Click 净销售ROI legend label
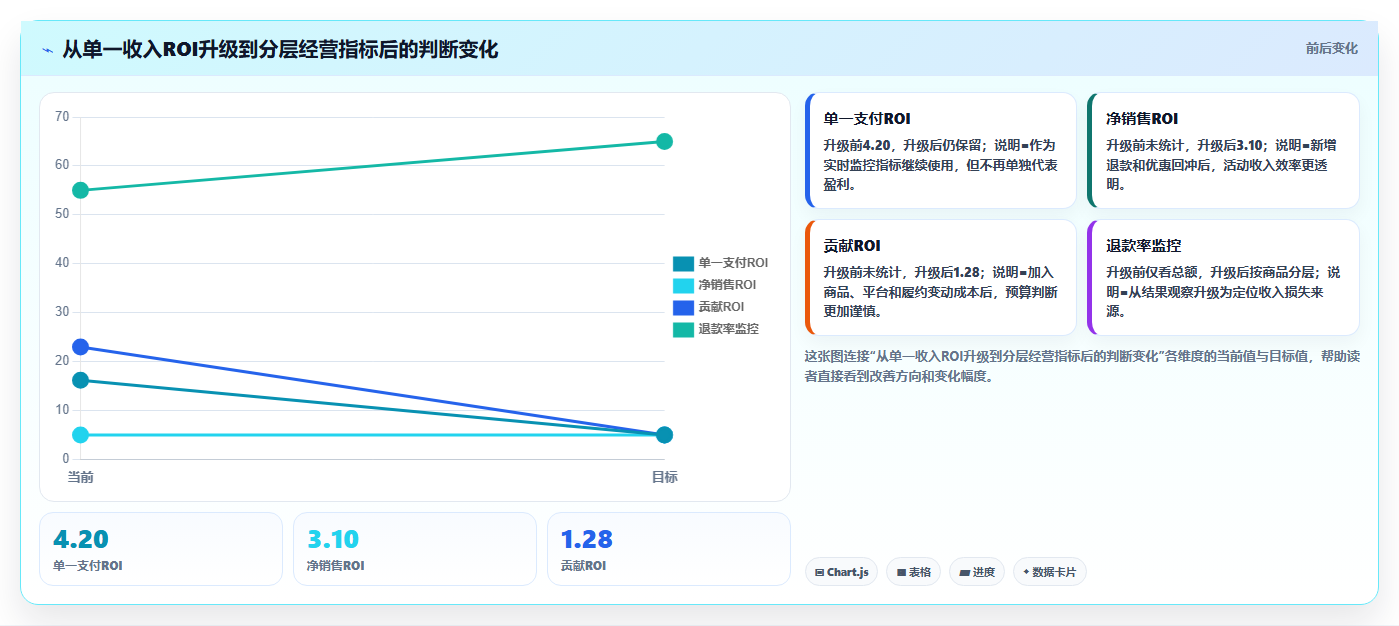The width and height of the screenshot is (1399, 626). tap(727, 285)
